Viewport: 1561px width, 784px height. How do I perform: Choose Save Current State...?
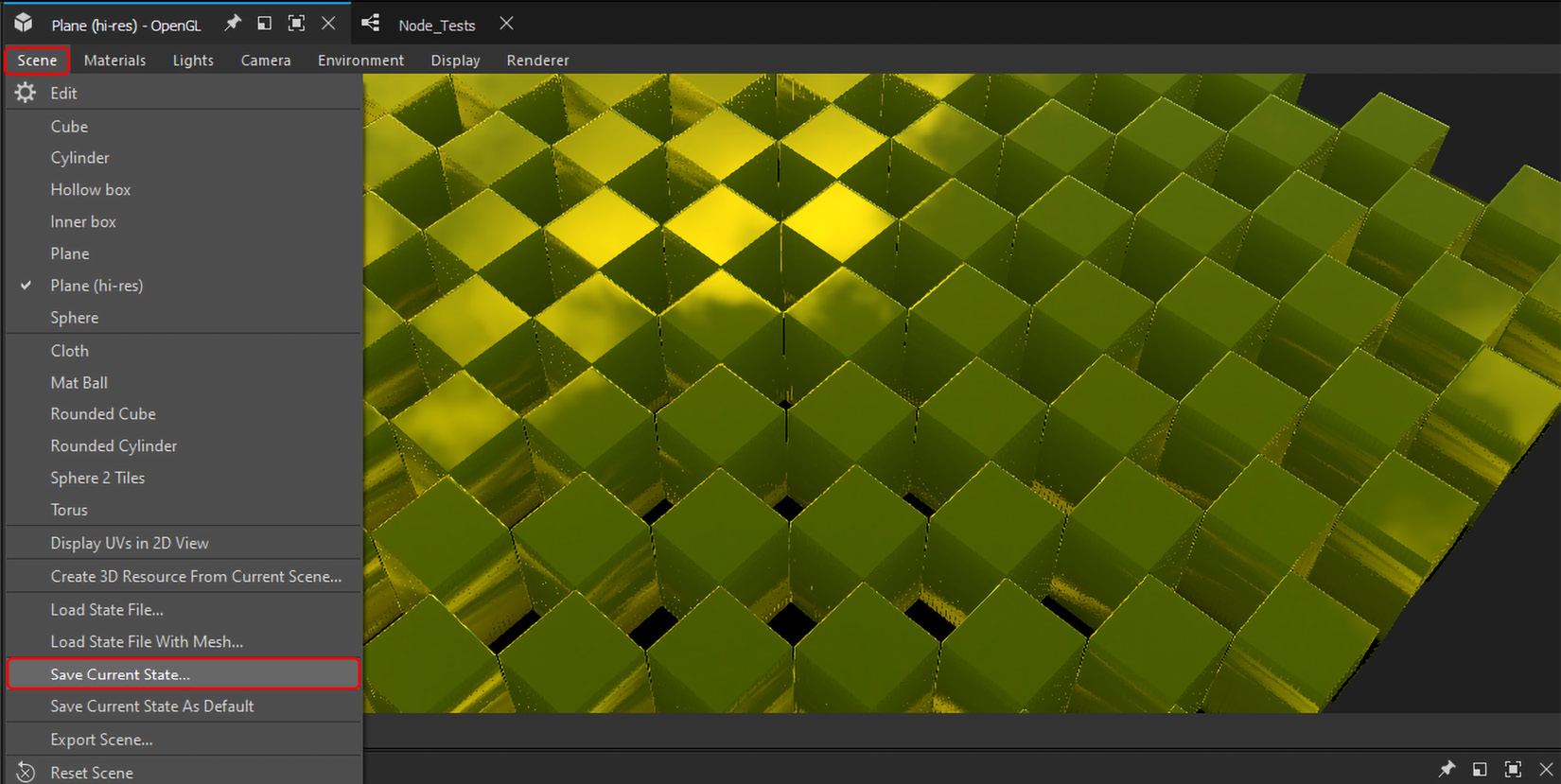pyautogui.click(x=184, y=674)
